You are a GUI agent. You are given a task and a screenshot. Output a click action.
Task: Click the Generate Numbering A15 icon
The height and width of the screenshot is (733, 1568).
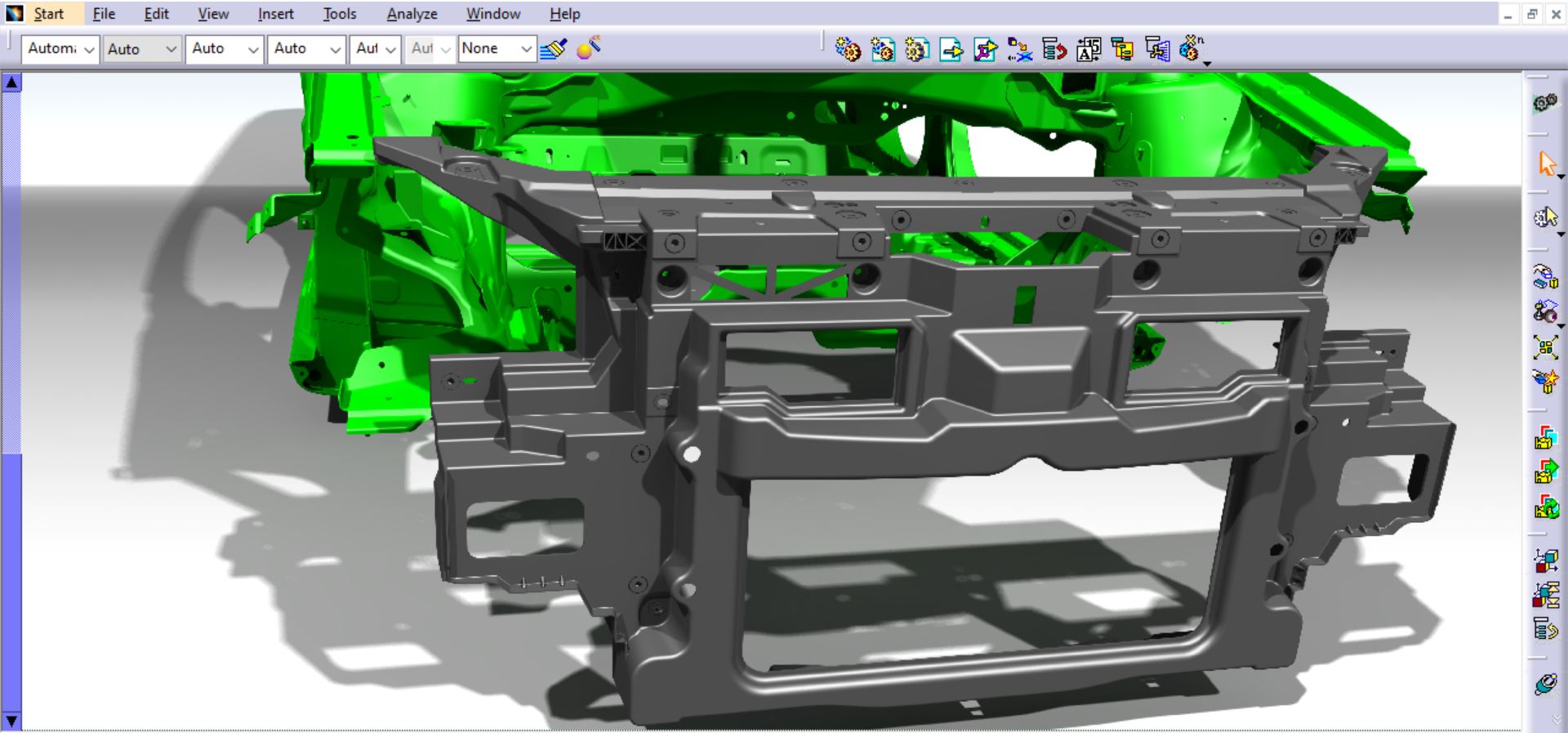1089,50
